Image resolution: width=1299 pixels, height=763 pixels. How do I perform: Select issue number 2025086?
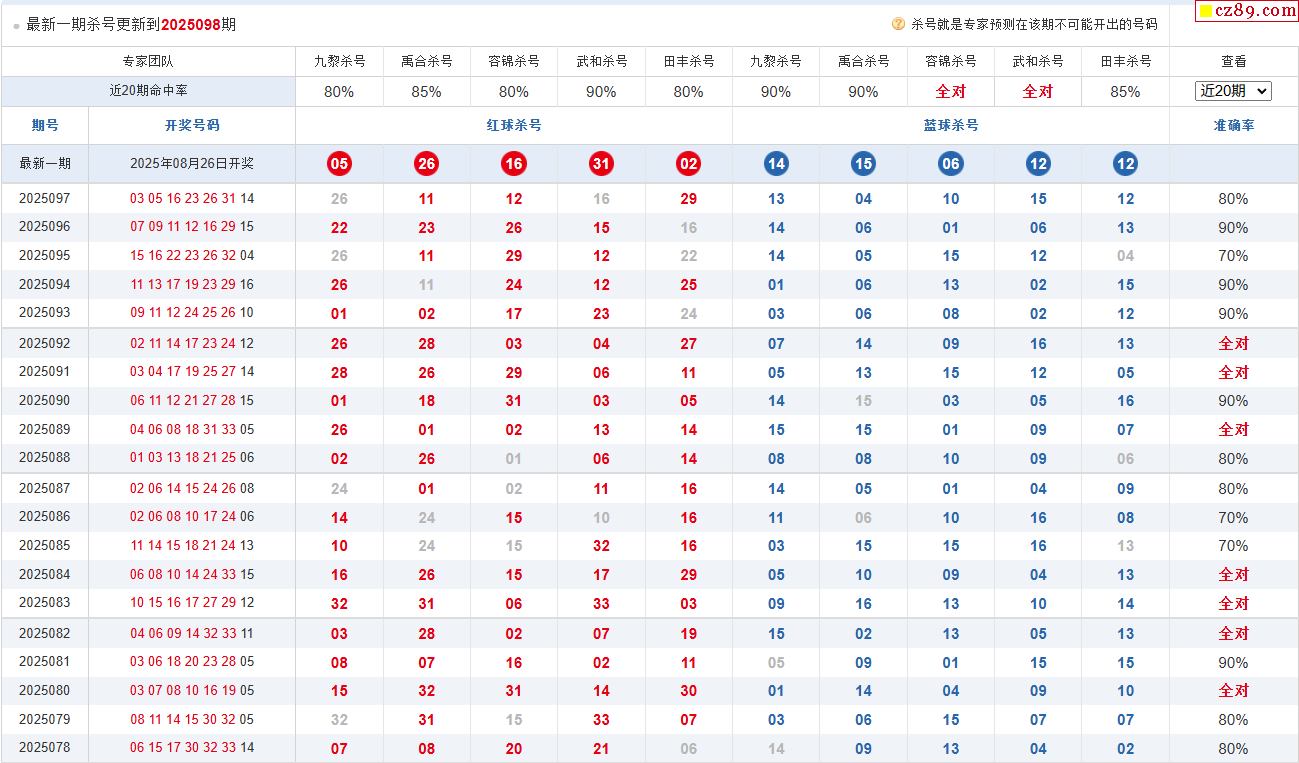[45, 517]
